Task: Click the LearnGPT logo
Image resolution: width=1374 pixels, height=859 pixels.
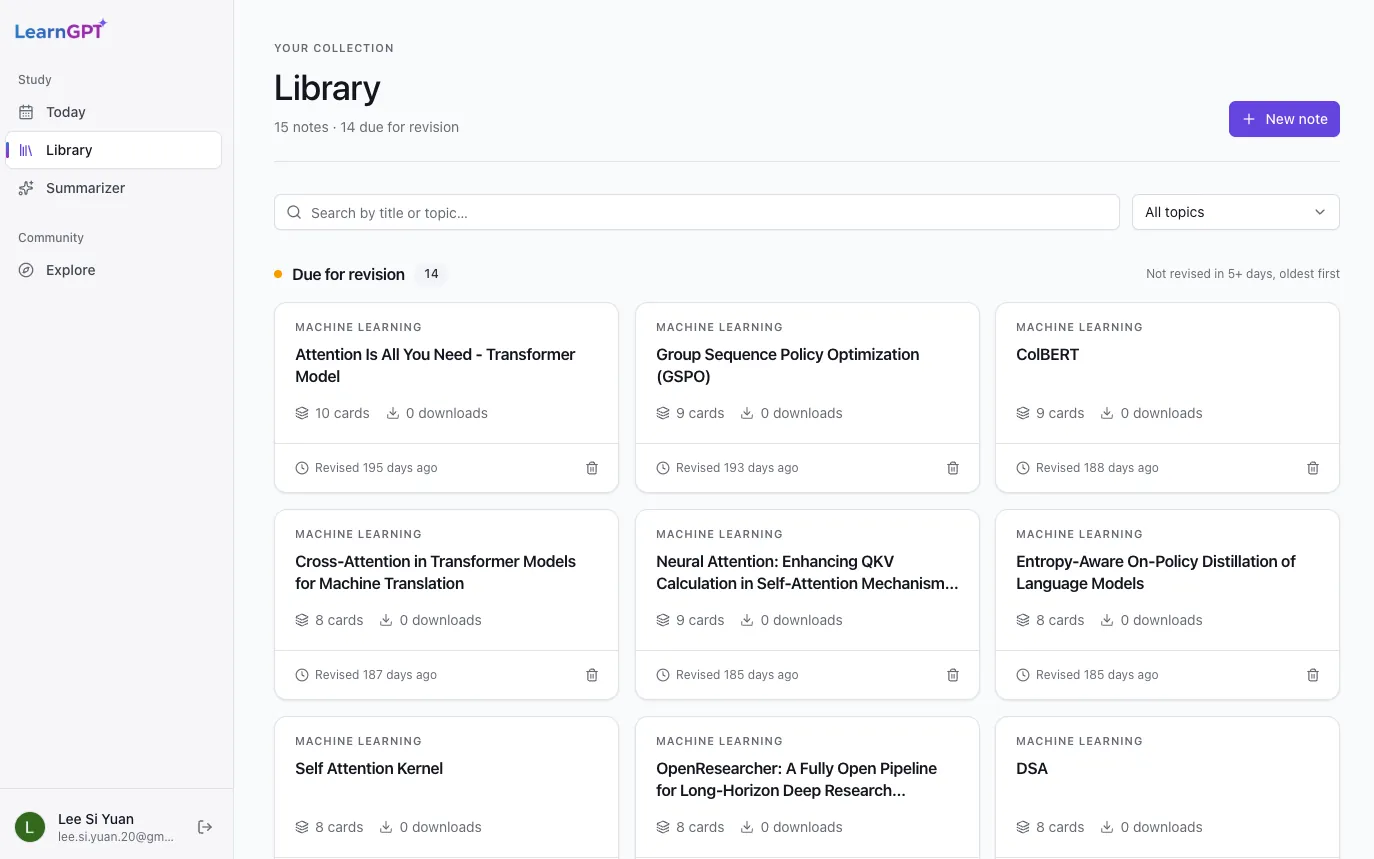Action: pos(60,30)
